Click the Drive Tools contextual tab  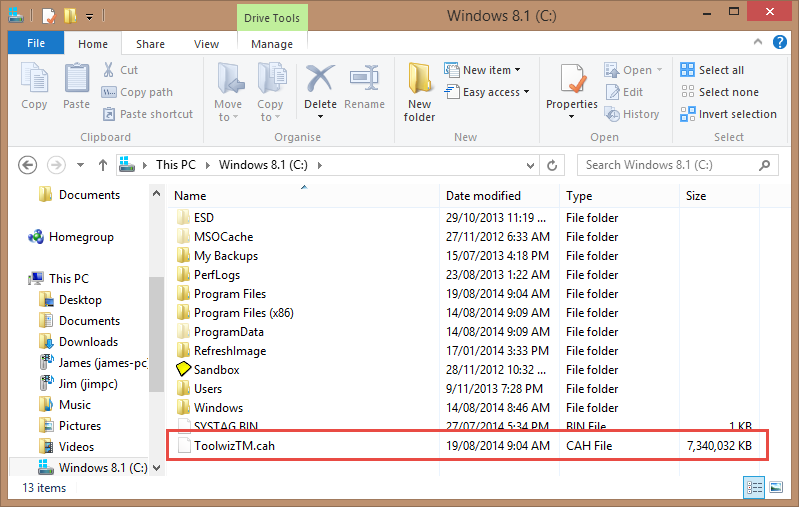pos(272,18)
